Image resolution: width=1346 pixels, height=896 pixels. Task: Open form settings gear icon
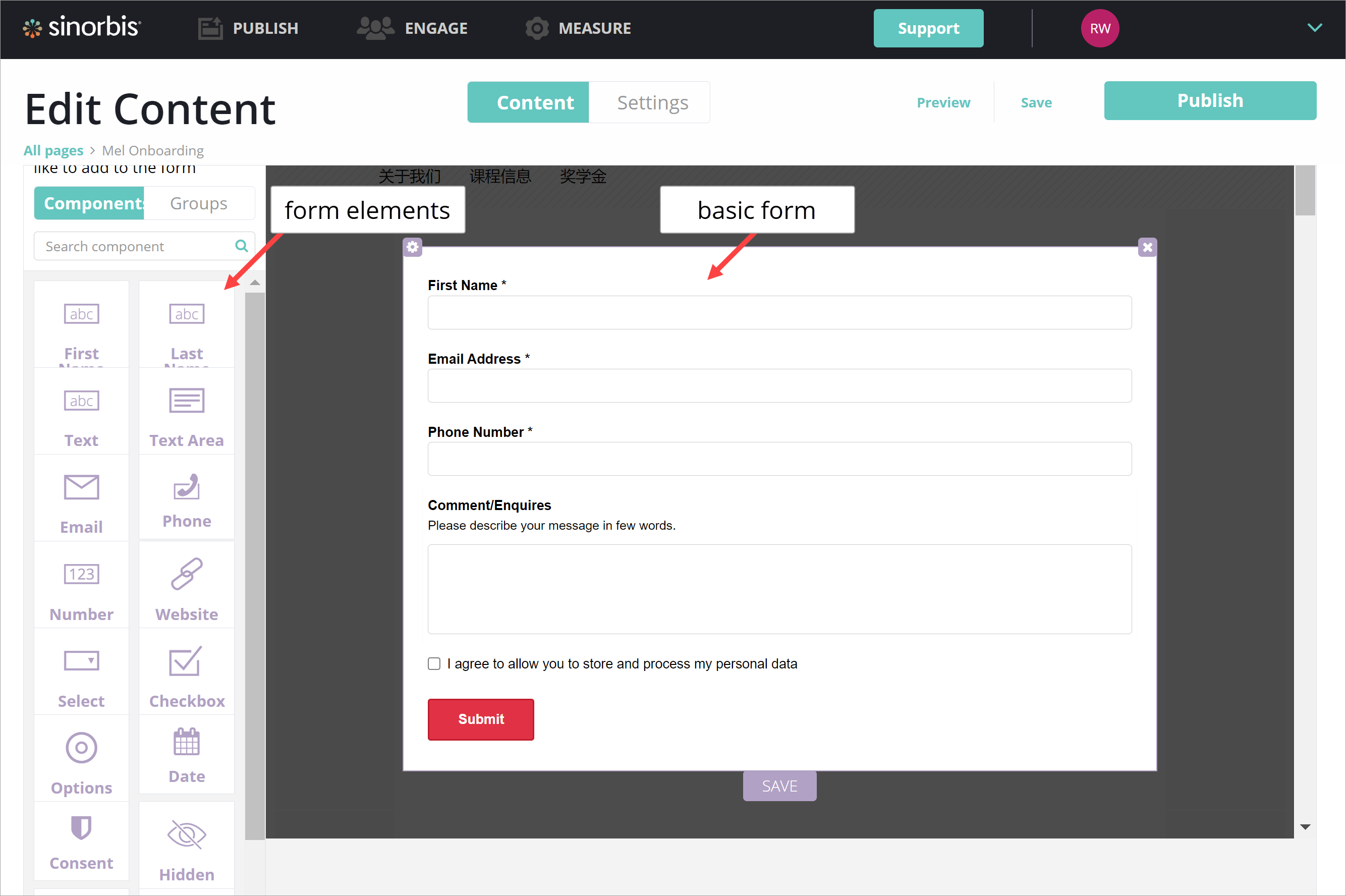[413, 247]
